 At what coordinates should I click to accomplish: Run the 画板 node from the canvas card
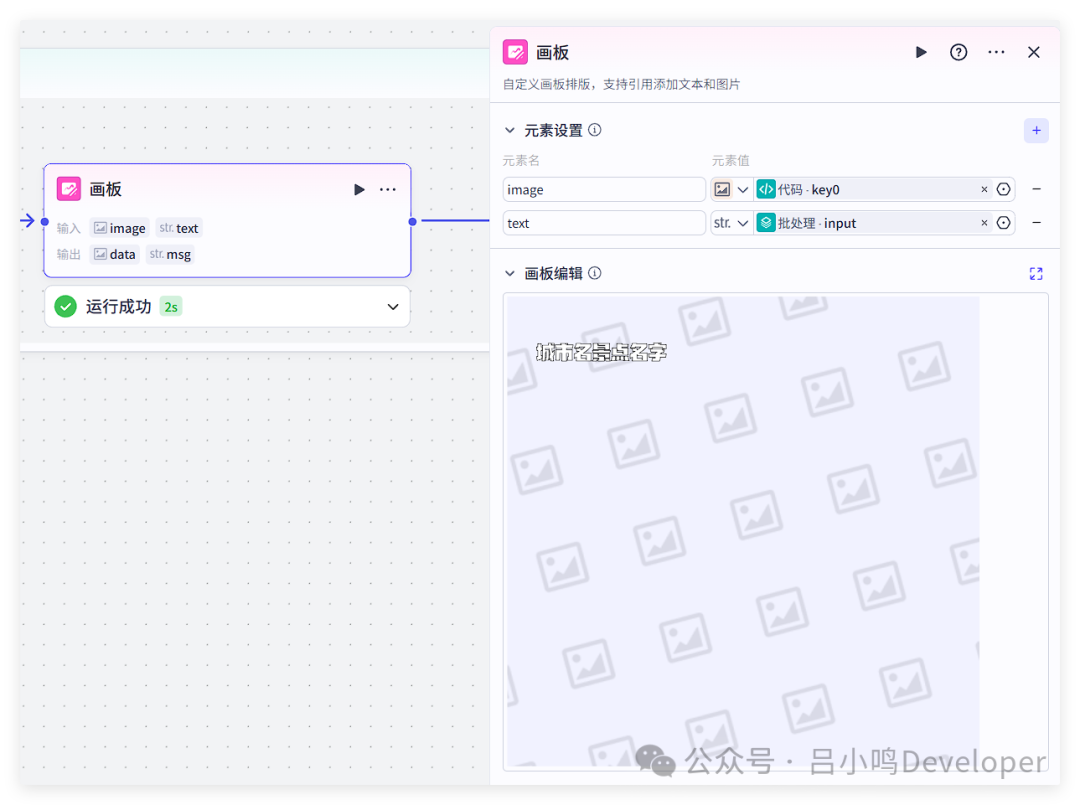tap(359, 189)
